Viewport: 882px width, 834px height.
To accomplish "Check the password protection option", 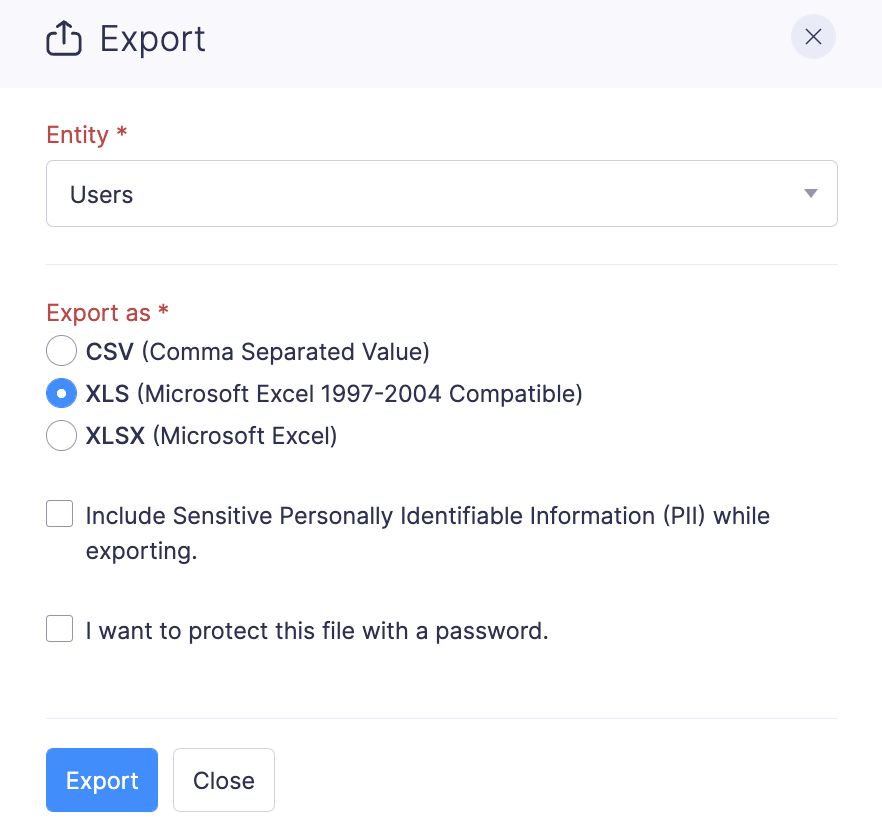I will click(59, 628).
